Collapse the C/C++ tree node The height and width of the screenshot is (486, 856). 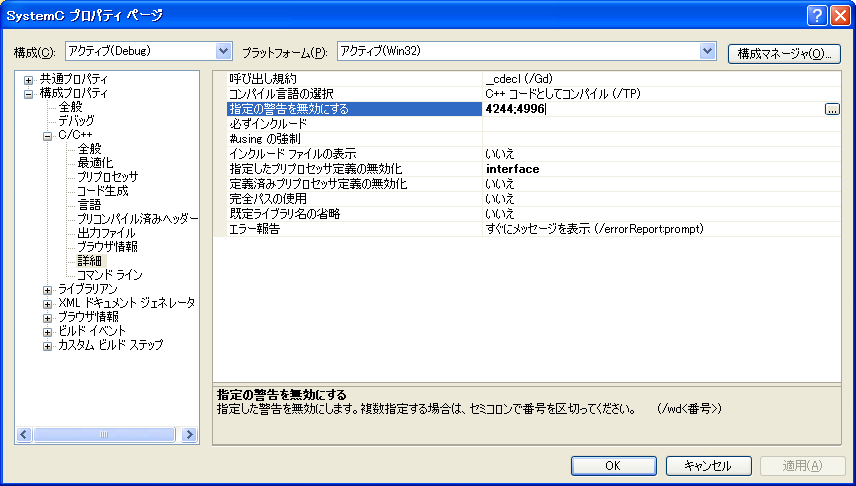click(47, 137)
